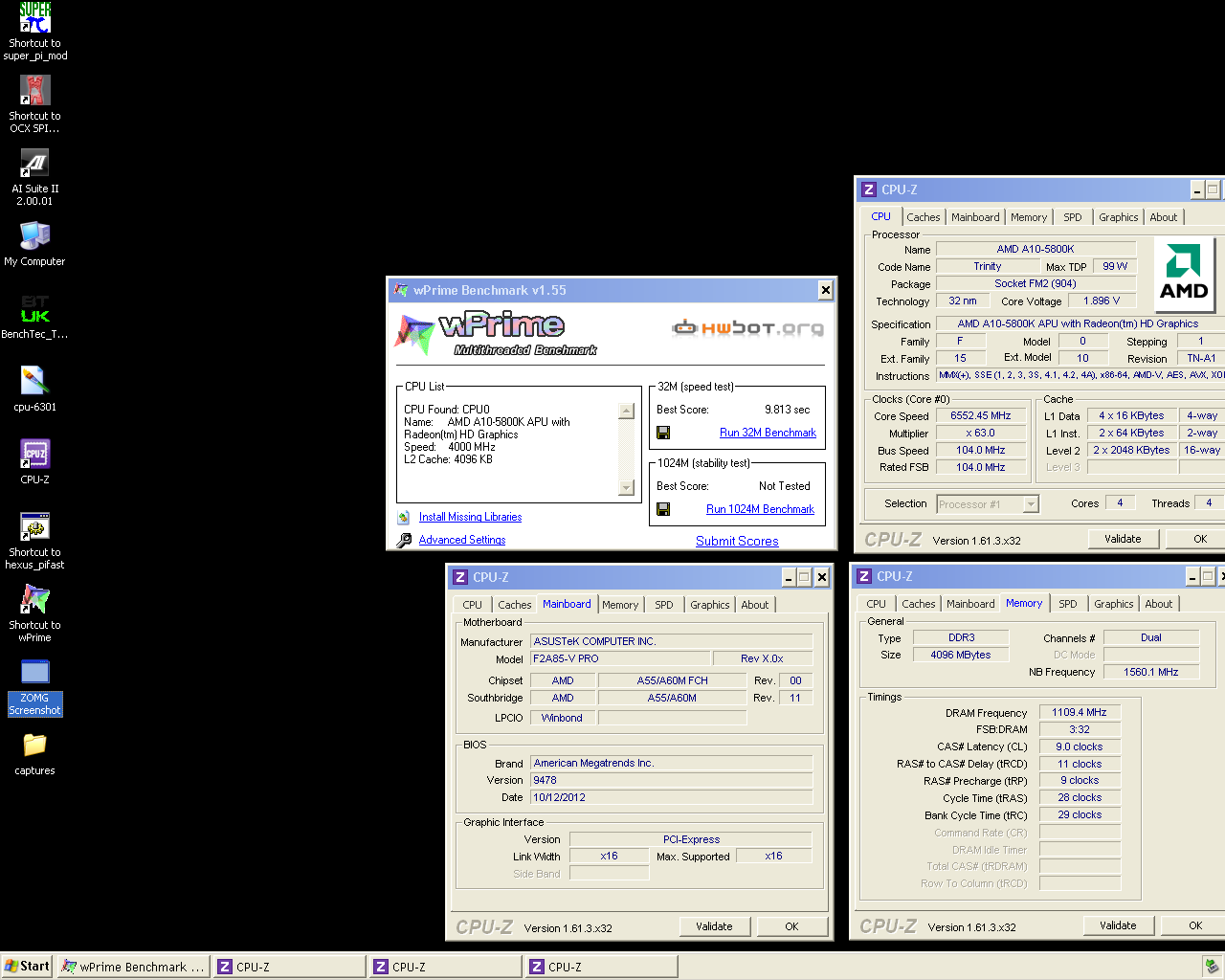Screen dimensions: 1225x980
Task: Open Caches tab in Mainboard CPU-Z window
Action: [515, 605]
